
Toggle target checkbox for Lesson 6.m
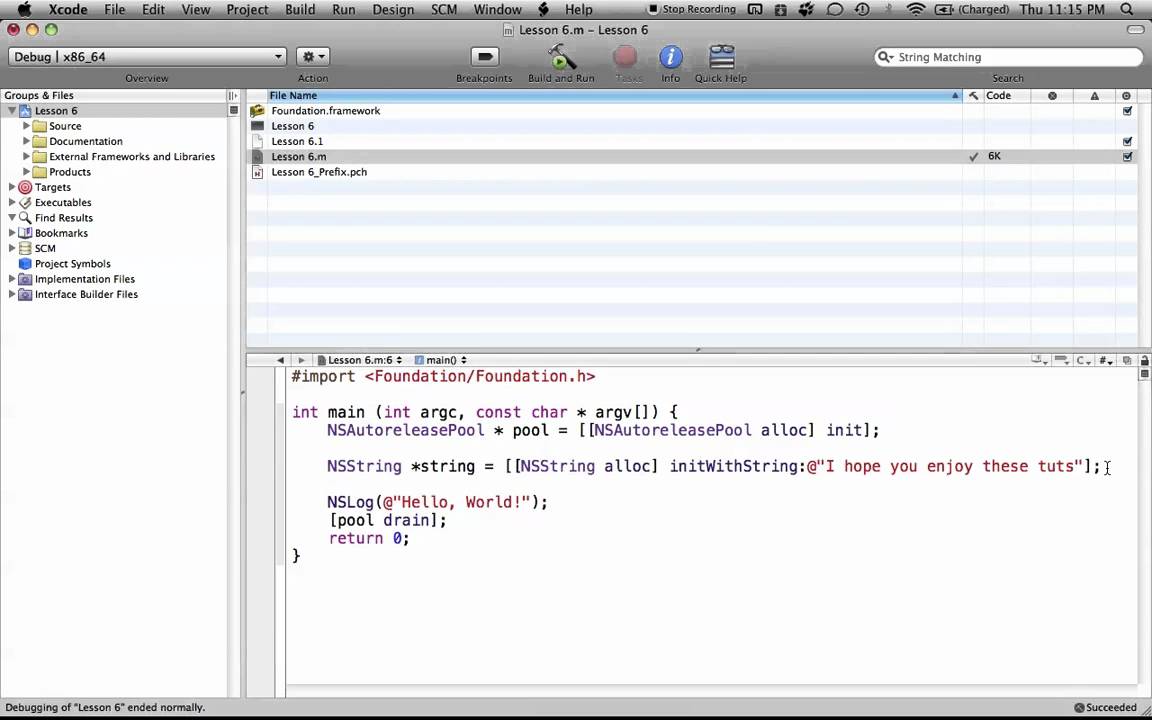click(1127, 156)
